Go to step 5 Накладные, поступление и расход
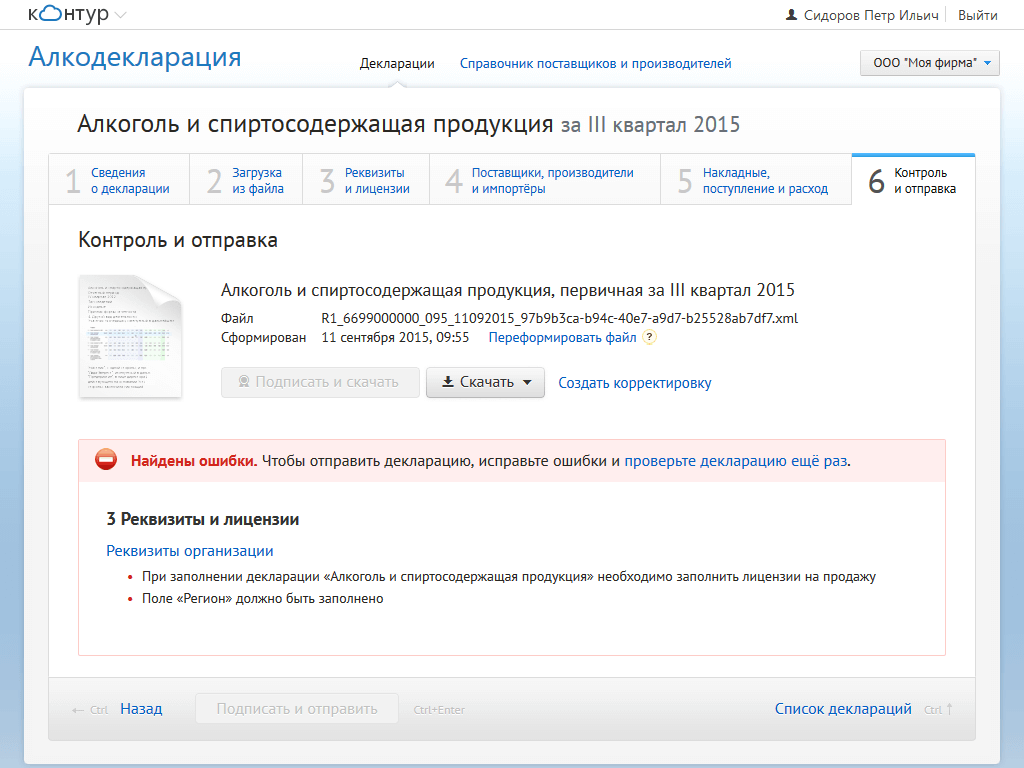Screen dimensions: 1024x768 (x=756, y=180)
